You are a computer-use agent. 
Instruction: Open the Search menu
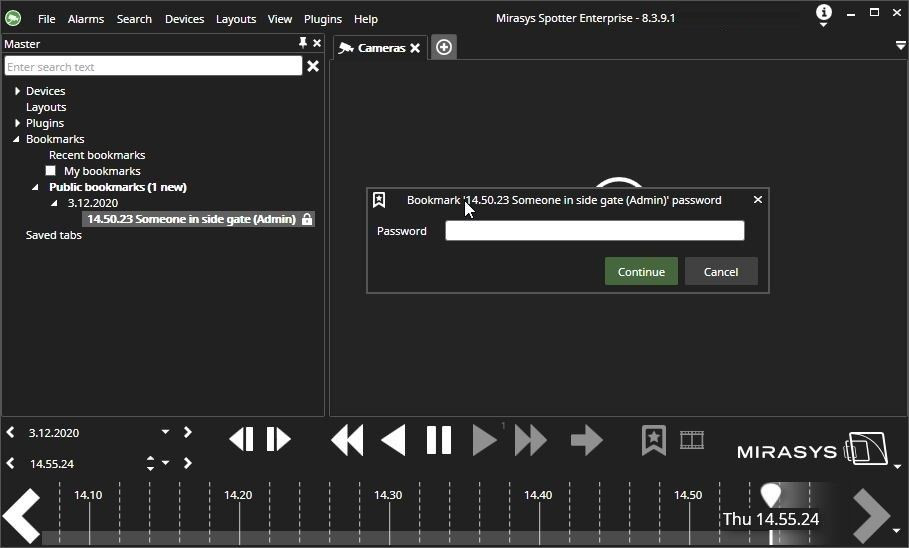pyautogui.click(x=134, y=19)
